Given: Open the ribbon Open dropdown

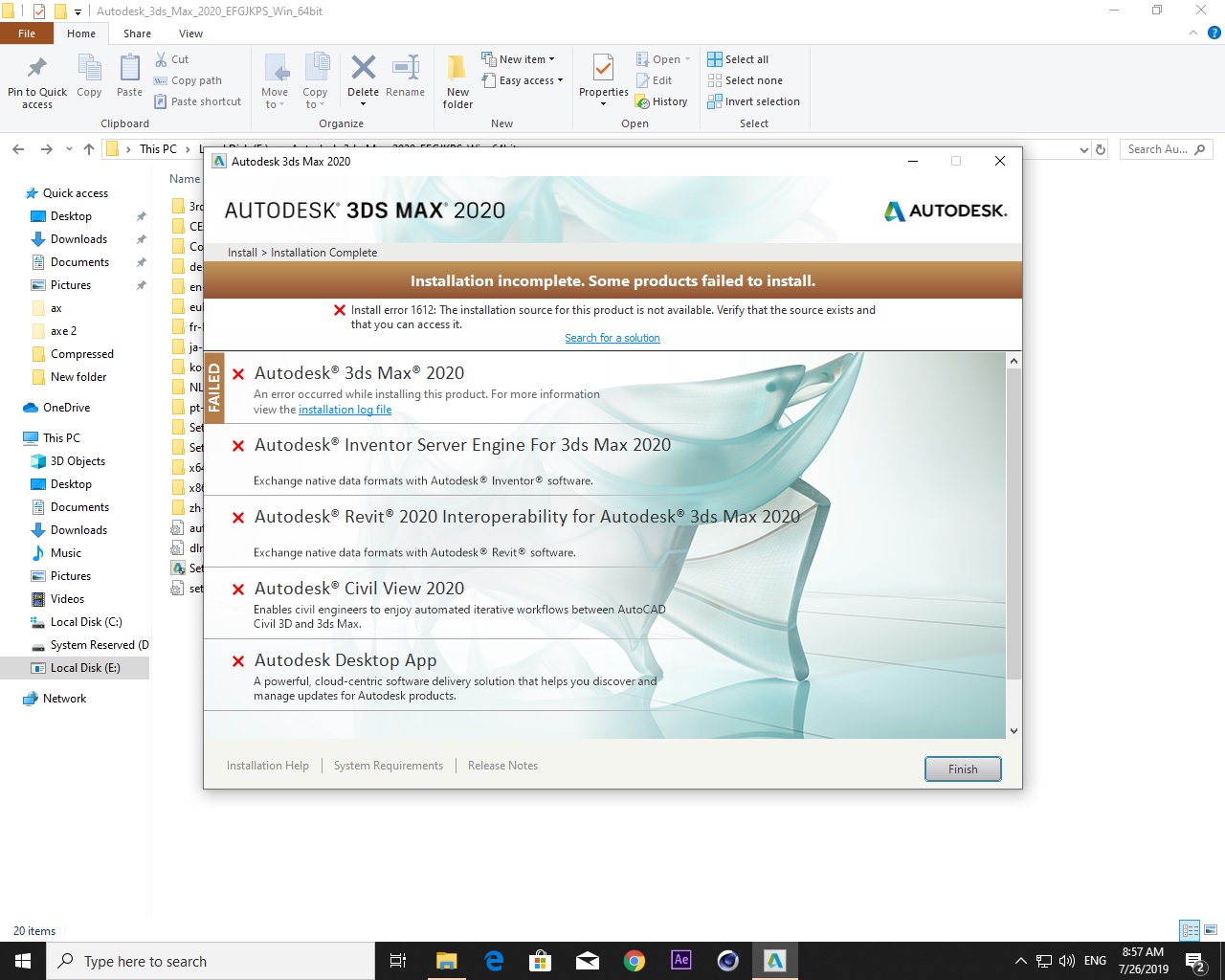Looking at the screenshot, I should pos(663,59).
